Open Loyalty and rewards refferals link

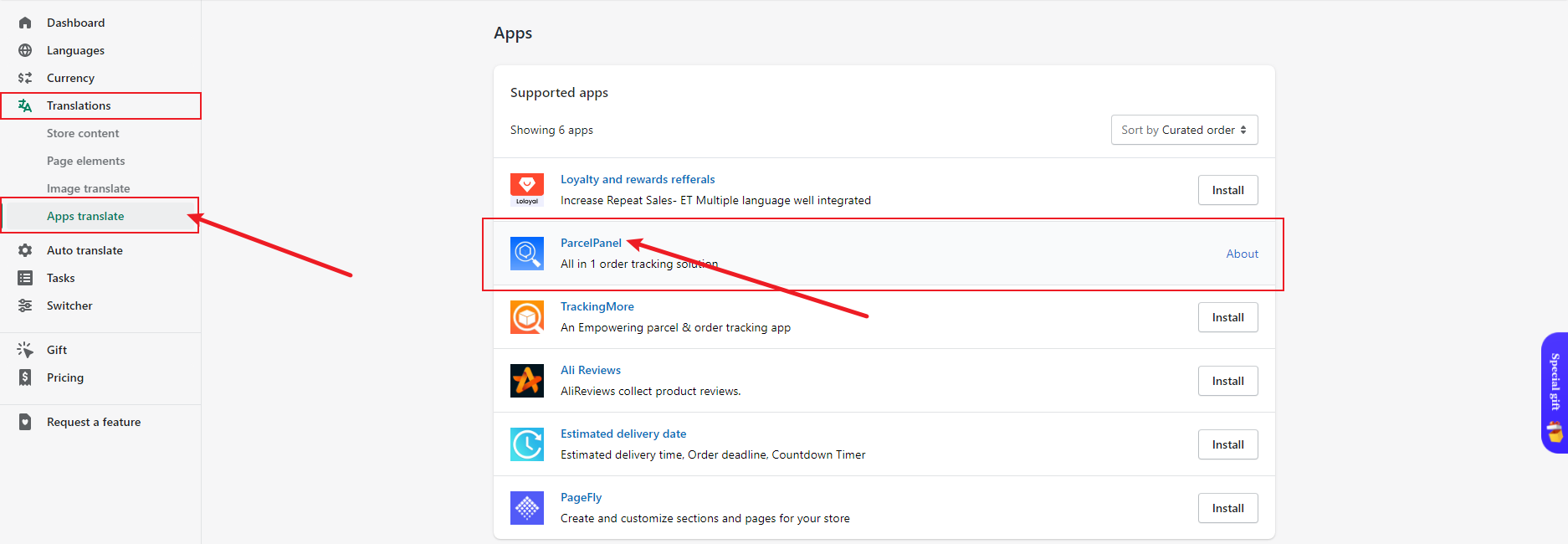point(638,179)
